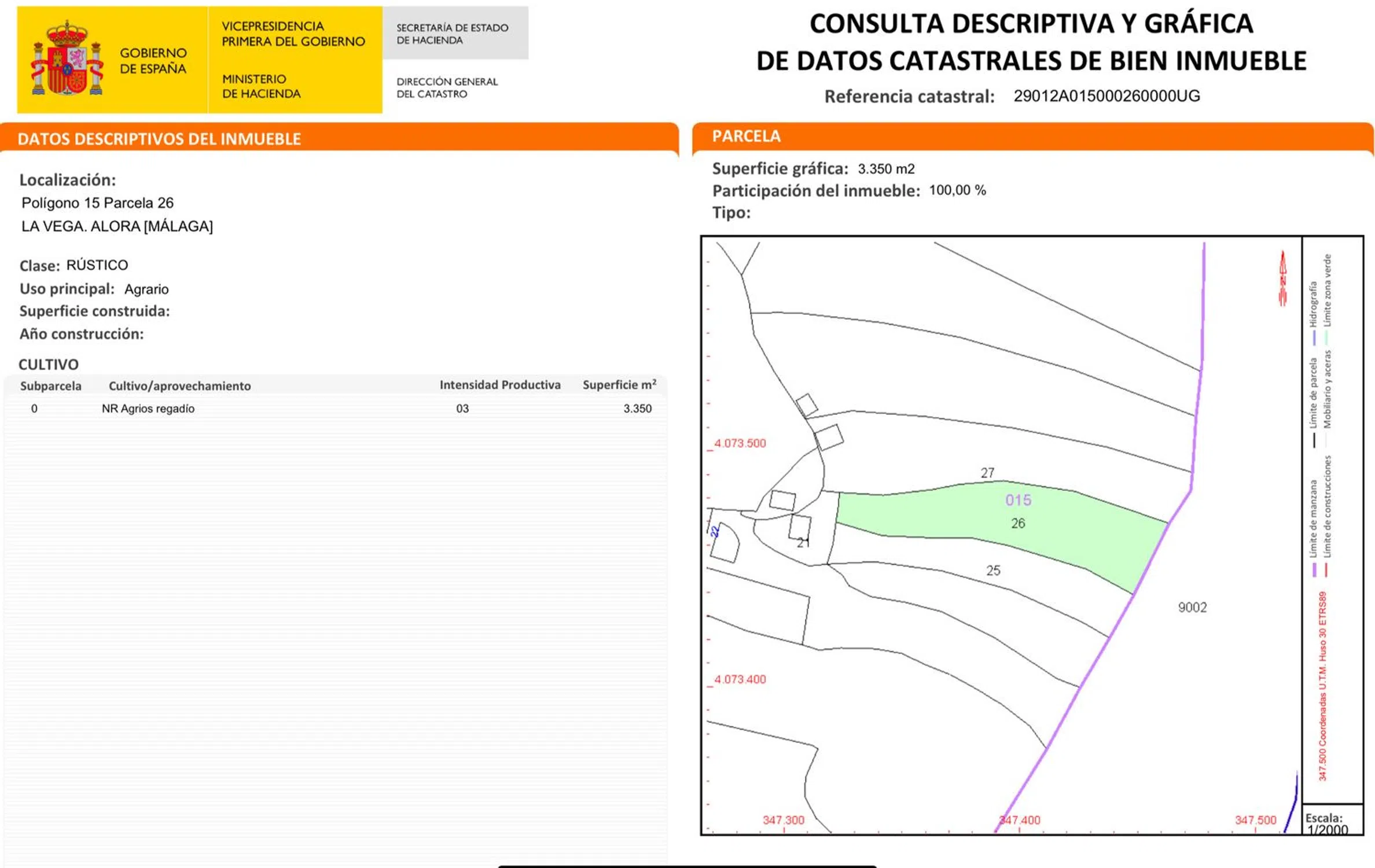This screenshot has width=1375, height=868.
Task: Click Límite zona verde legend entry
Action: [x=1328, y=299]
